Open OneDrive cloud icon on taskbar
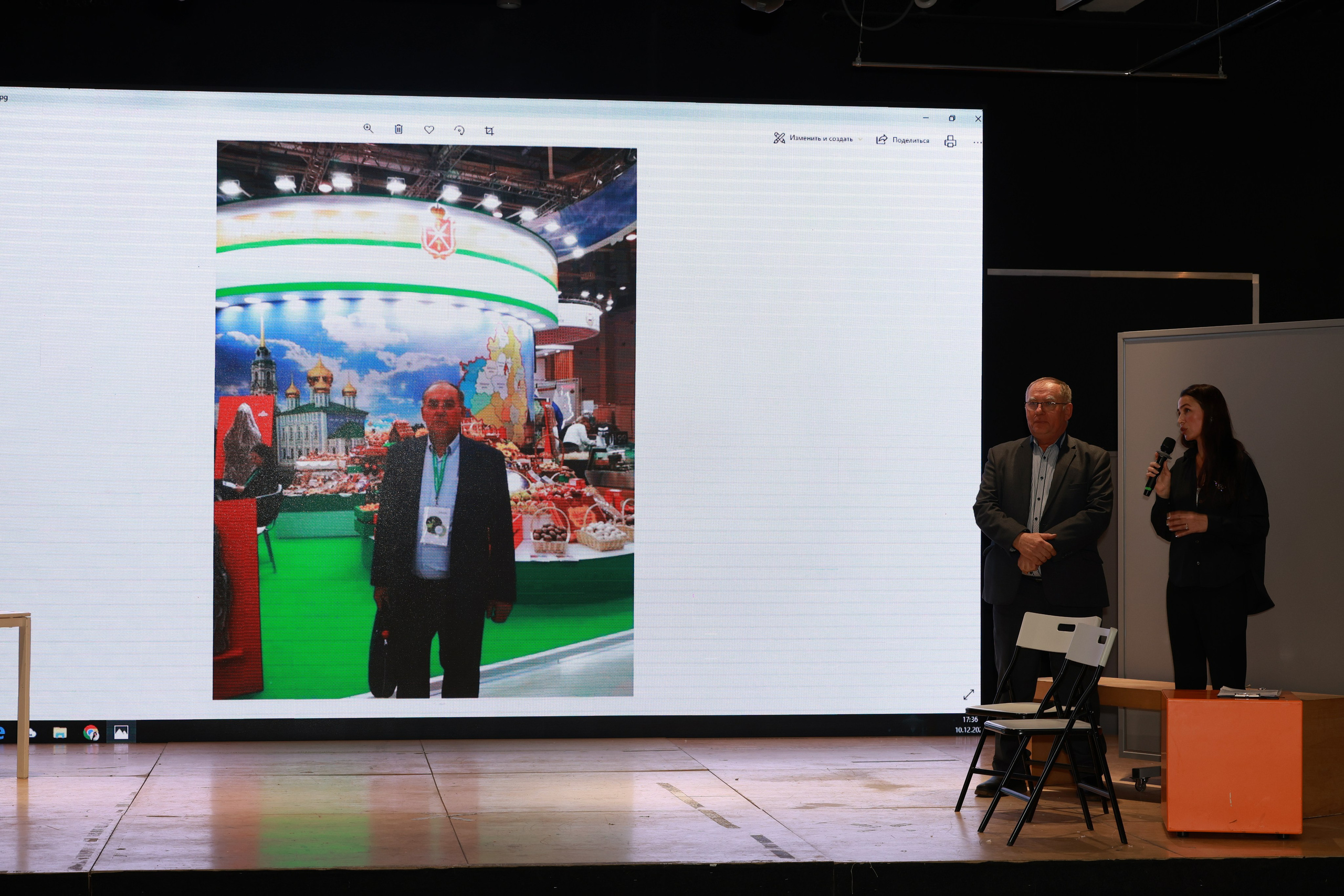1344x896 pixels. click(x=32, y=733)
